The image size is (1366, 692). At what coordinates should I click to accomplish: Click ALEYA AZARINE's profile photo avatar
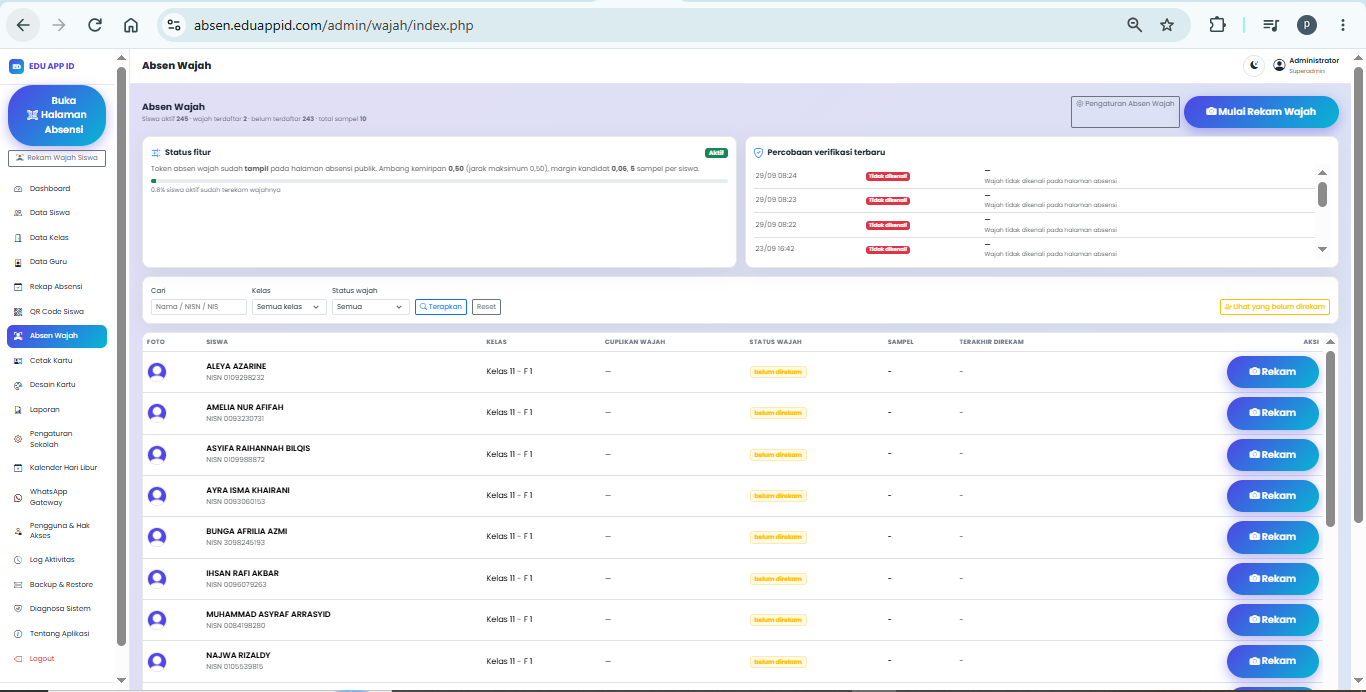pos(157,372)
